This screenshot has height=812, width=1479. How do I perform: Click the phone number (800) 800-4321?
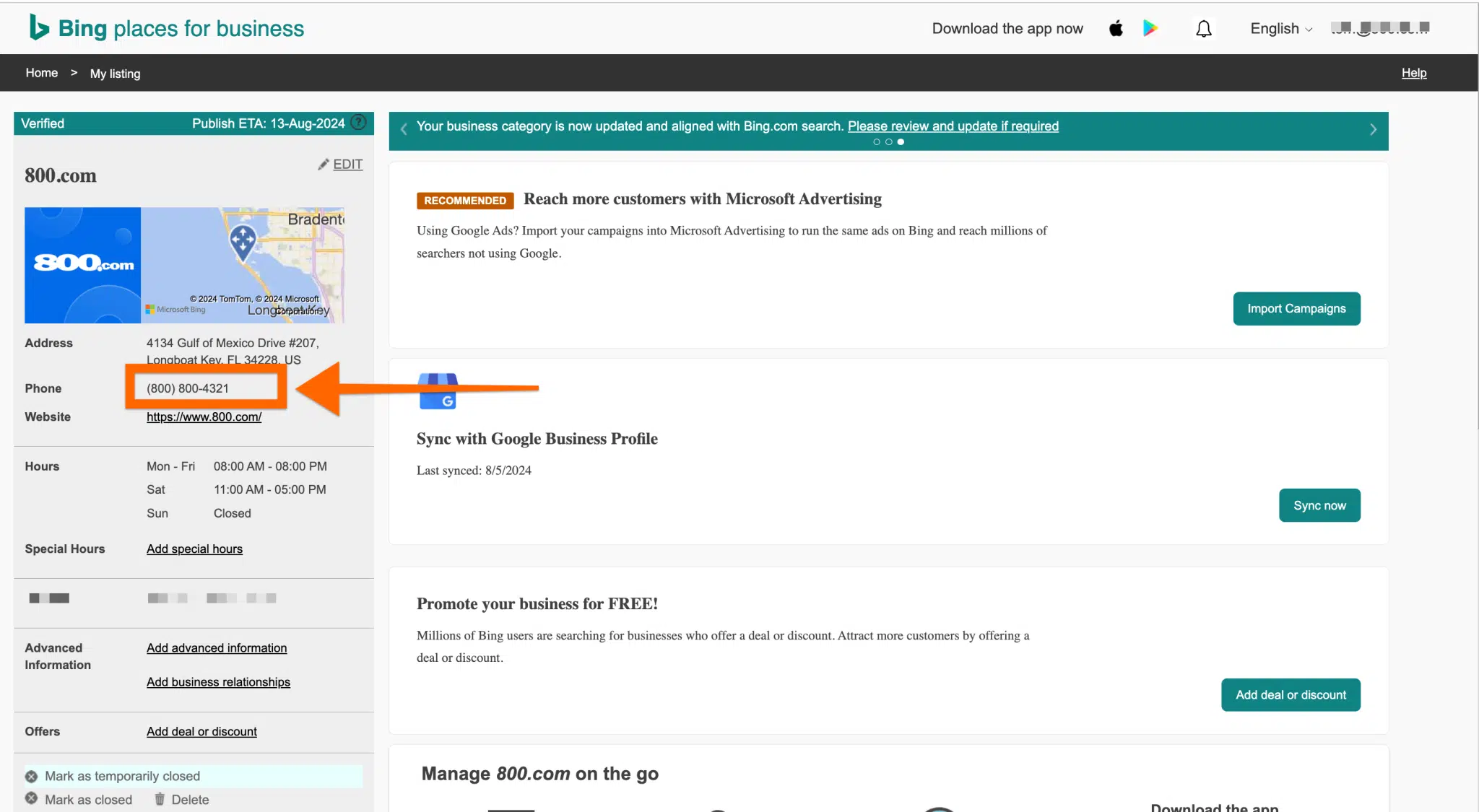pyautogui.click(x=188, y=388)
